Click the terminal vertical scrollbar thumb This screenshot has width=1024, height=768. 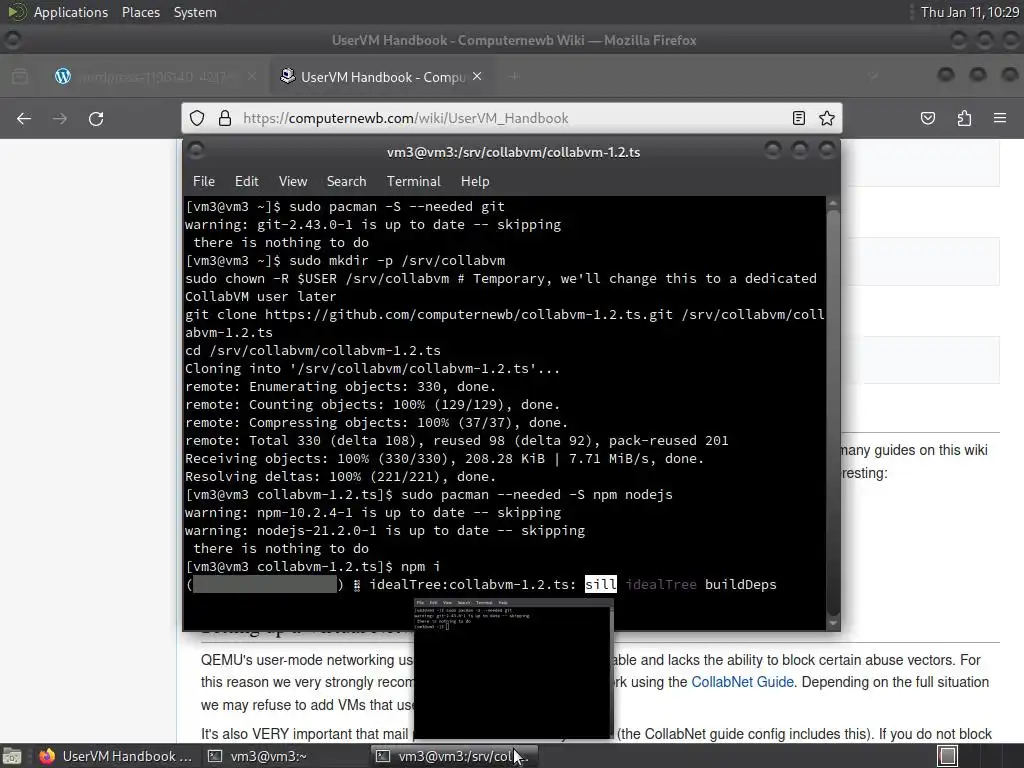coord(833,413)
